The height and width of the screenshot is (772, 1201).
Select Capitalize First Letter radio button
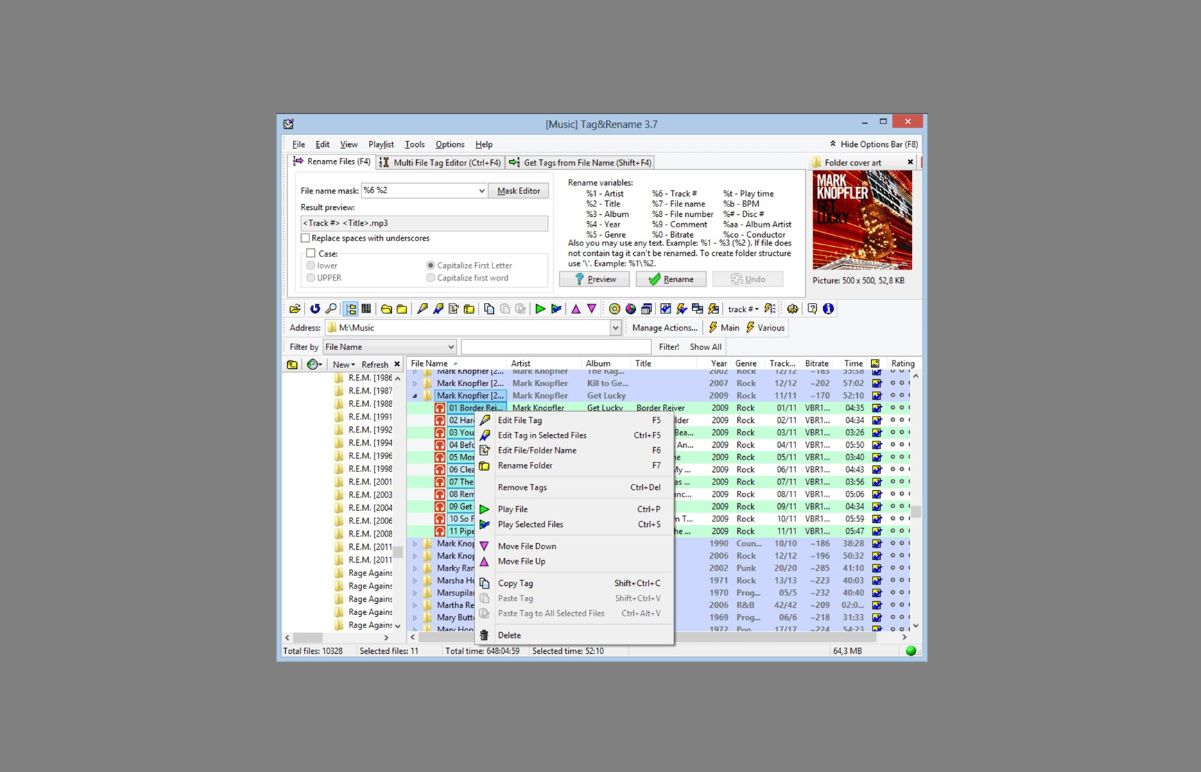[431, 266]
